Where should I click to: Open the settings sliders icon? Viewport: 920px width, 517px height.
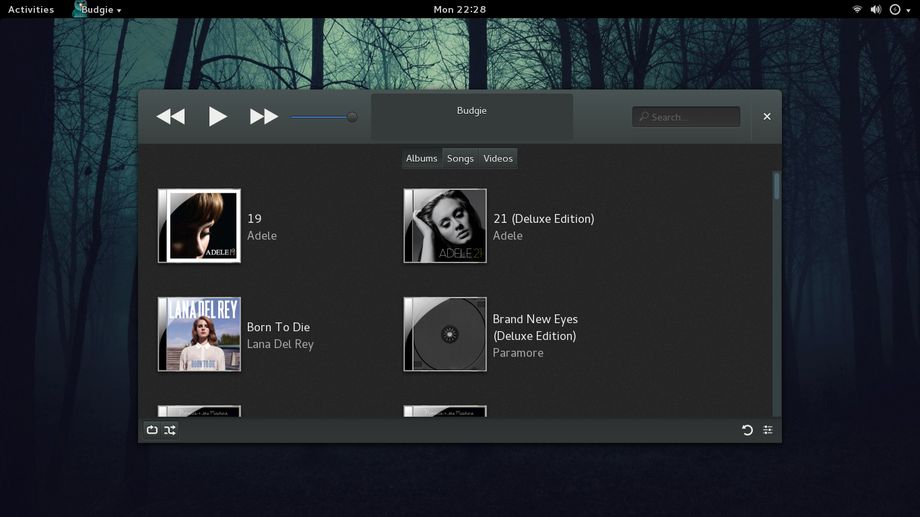coord(768,430)
